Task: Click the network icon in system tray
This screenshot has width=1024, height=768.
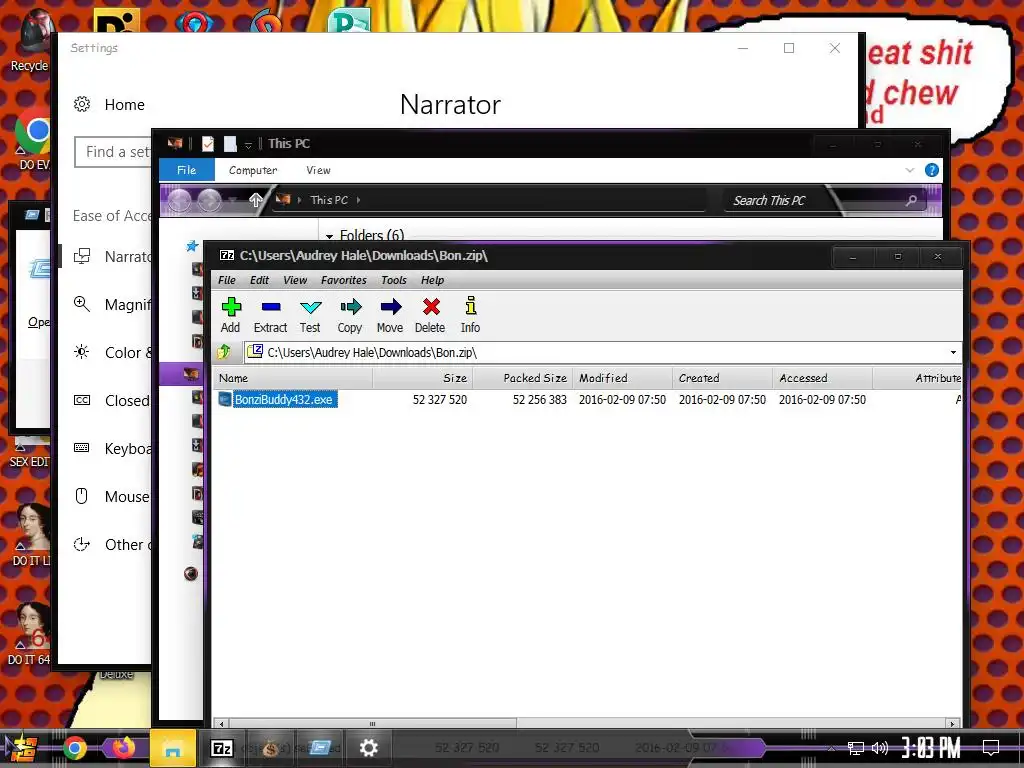Action: coord(856,748)
